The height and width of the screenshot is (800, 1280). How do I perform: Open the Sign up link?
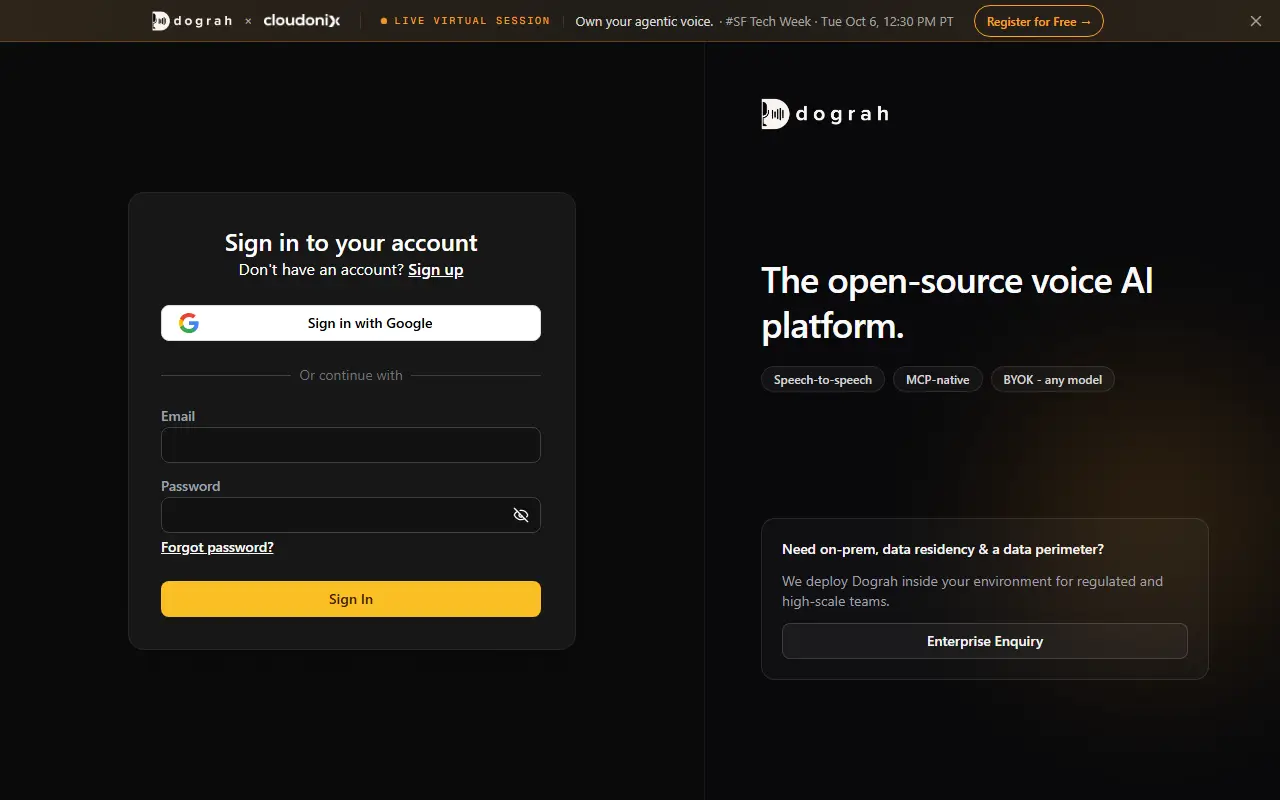(436, 270)
